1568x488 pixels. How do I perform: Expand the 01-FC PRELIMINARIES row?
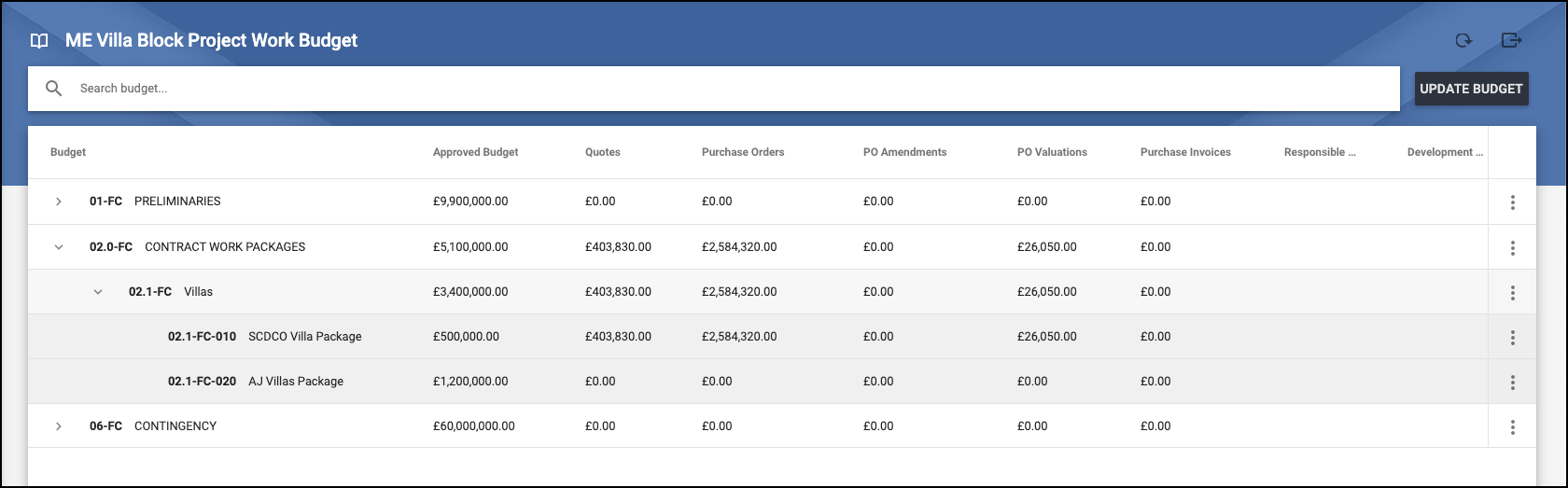point(59,202)
